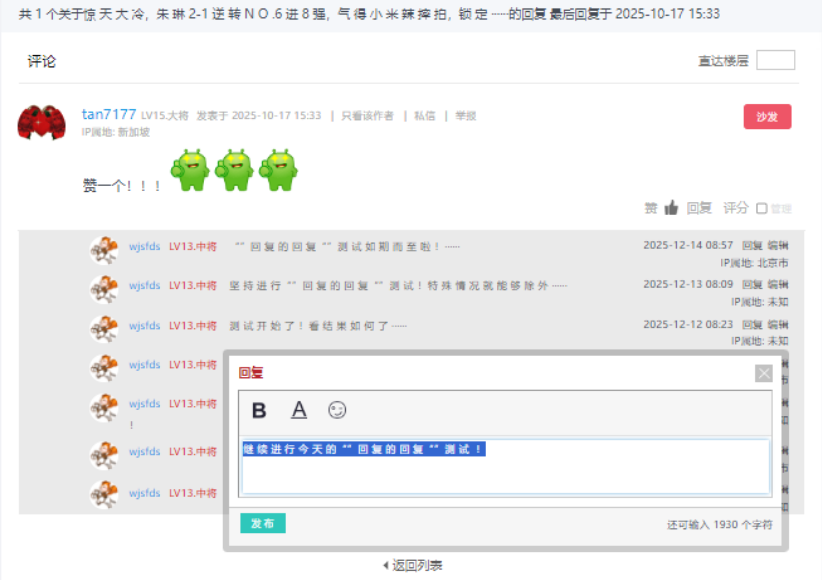Click 评分 to rate the post

(735, 208)
